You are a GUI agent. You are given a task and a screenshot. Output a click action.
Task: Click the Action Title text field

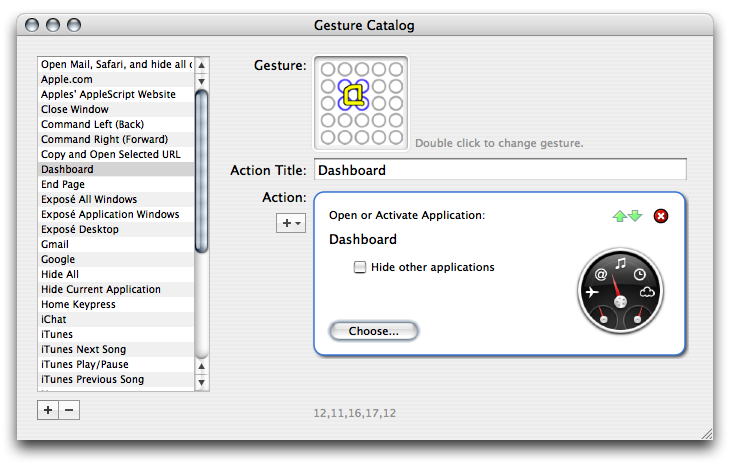click(x=500, y=170)
